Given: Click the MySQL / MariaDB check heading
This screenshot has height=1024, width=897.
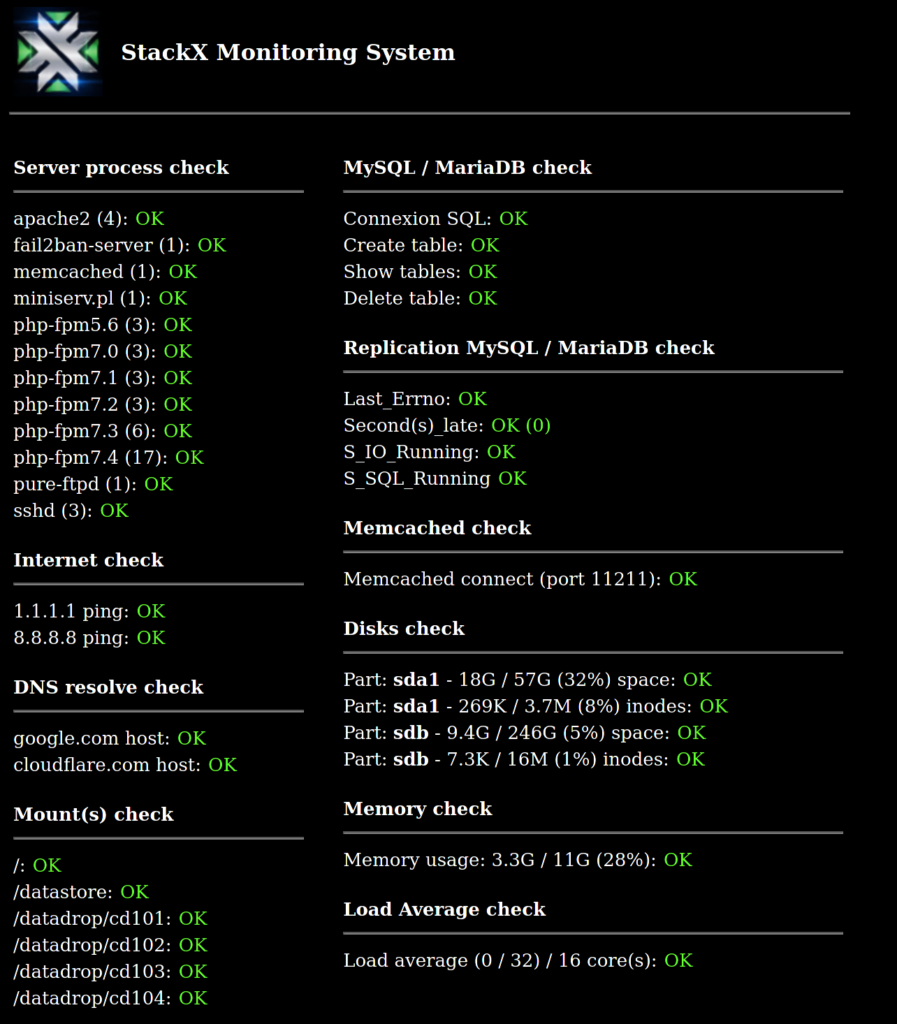Looking at the screenshot, I should click(x=467, y=168).
